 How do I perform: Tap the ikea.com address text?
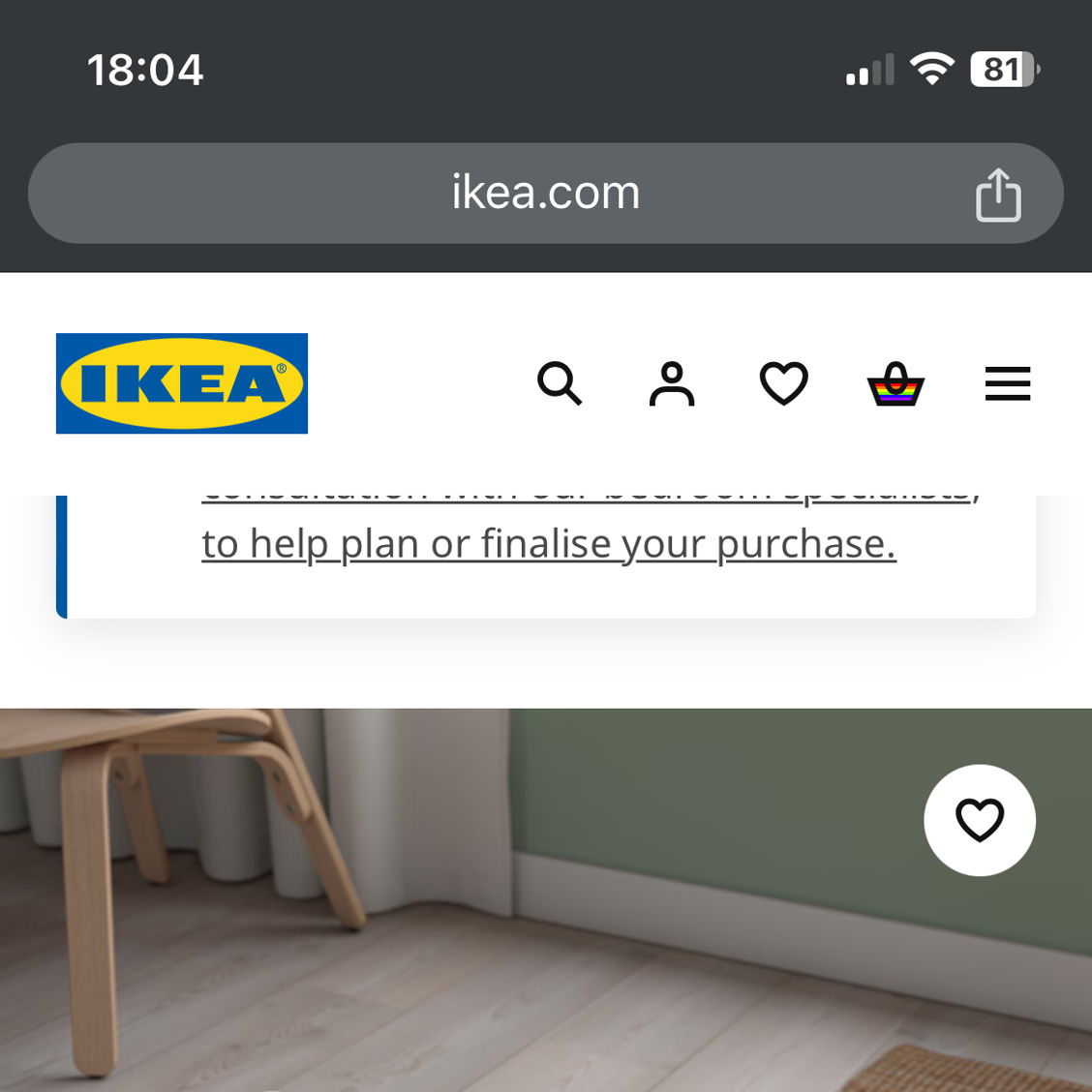point(545,193)
